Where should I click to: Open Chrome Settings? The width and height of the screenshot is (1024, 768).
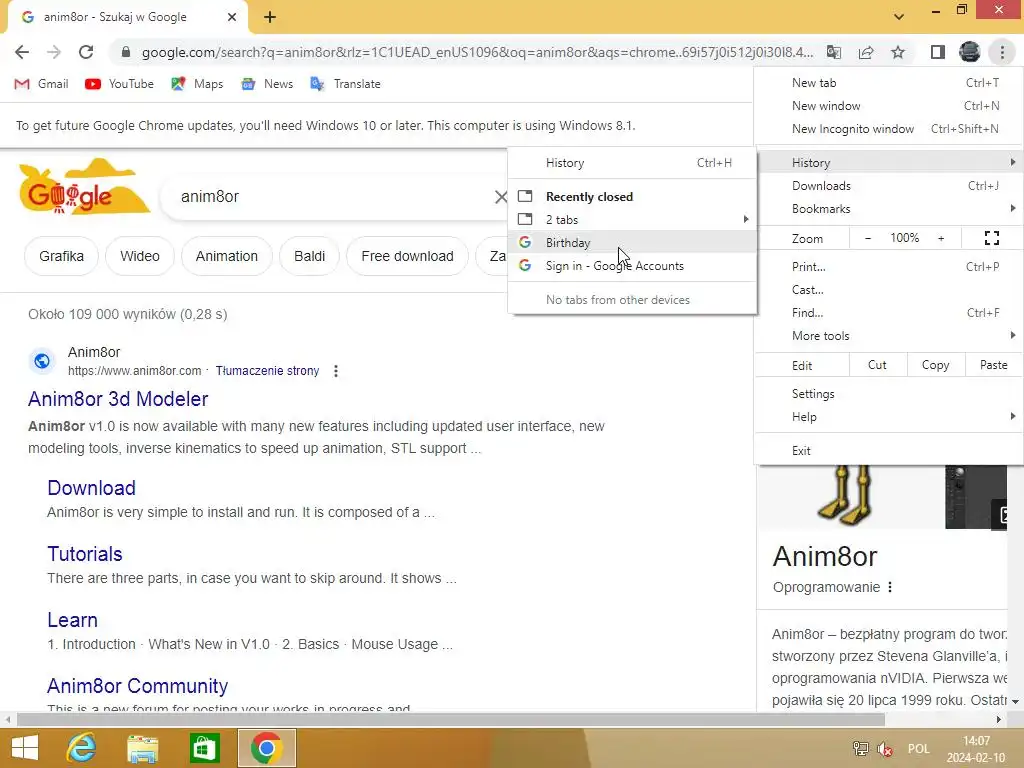(888, 394)
